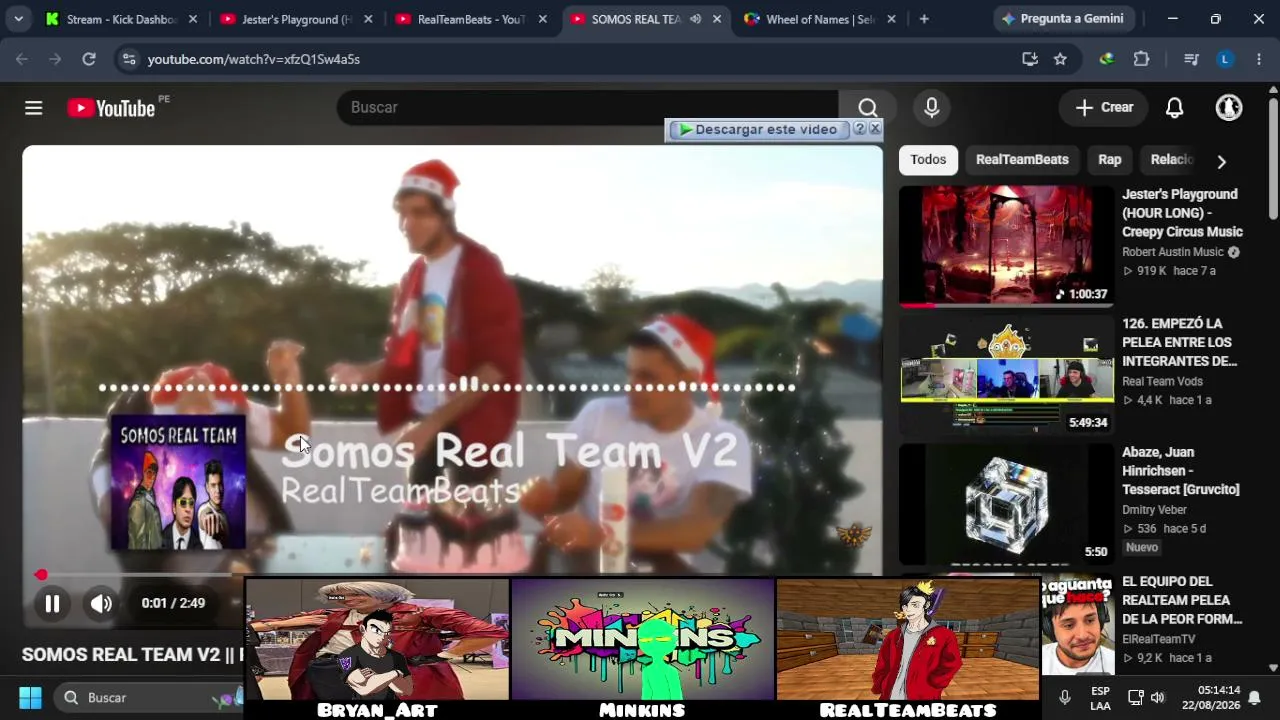Image resolution: width=1280 pixels, height=720 pixels.
Task: Open the Chrome profile L avatar
Action: pyautogui.click(x=1225, y=59)
